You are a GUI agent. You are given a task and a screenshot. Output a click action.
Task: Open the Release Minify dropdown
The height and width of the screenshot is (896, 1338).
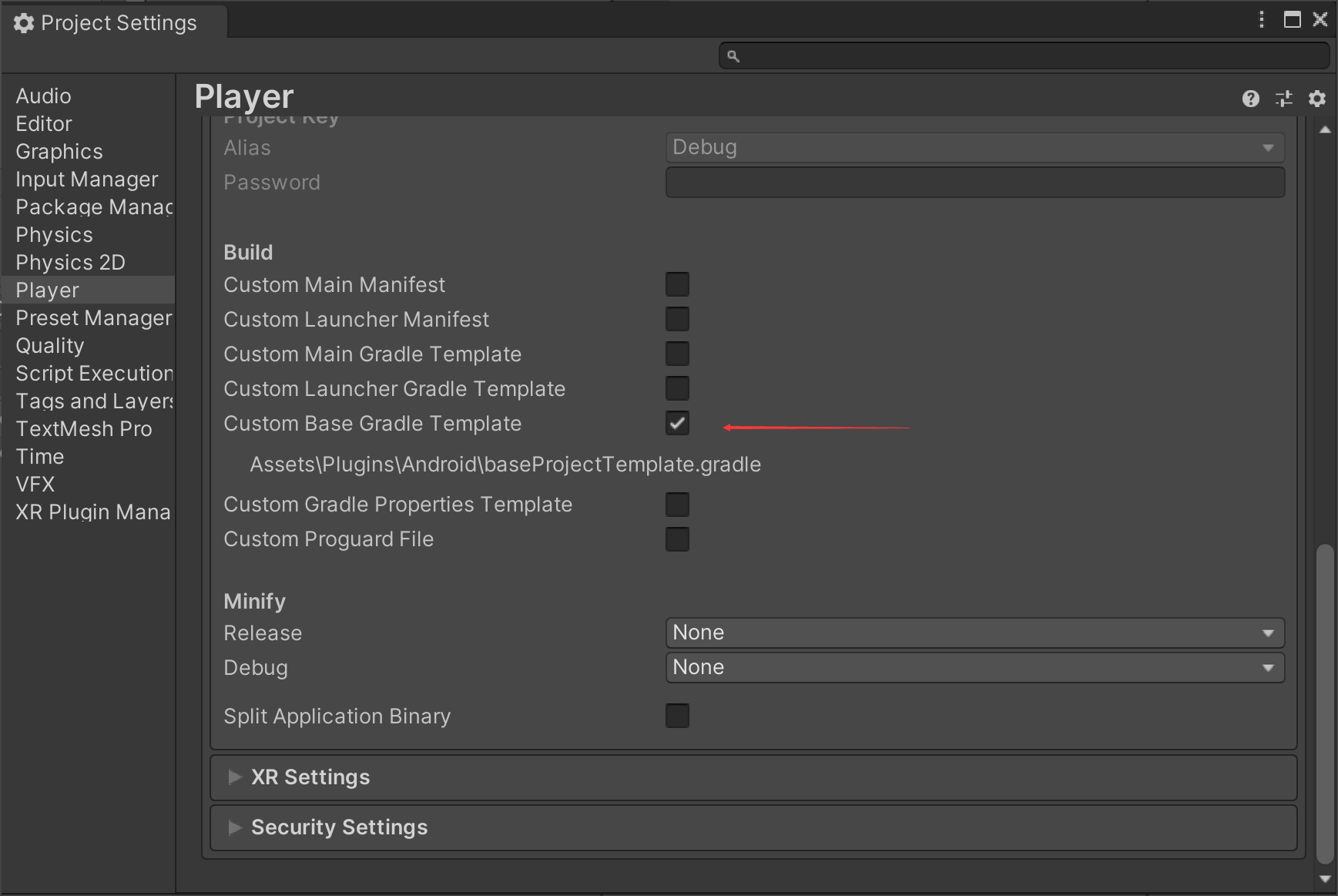pyautogui.click(x=974, y=633)
